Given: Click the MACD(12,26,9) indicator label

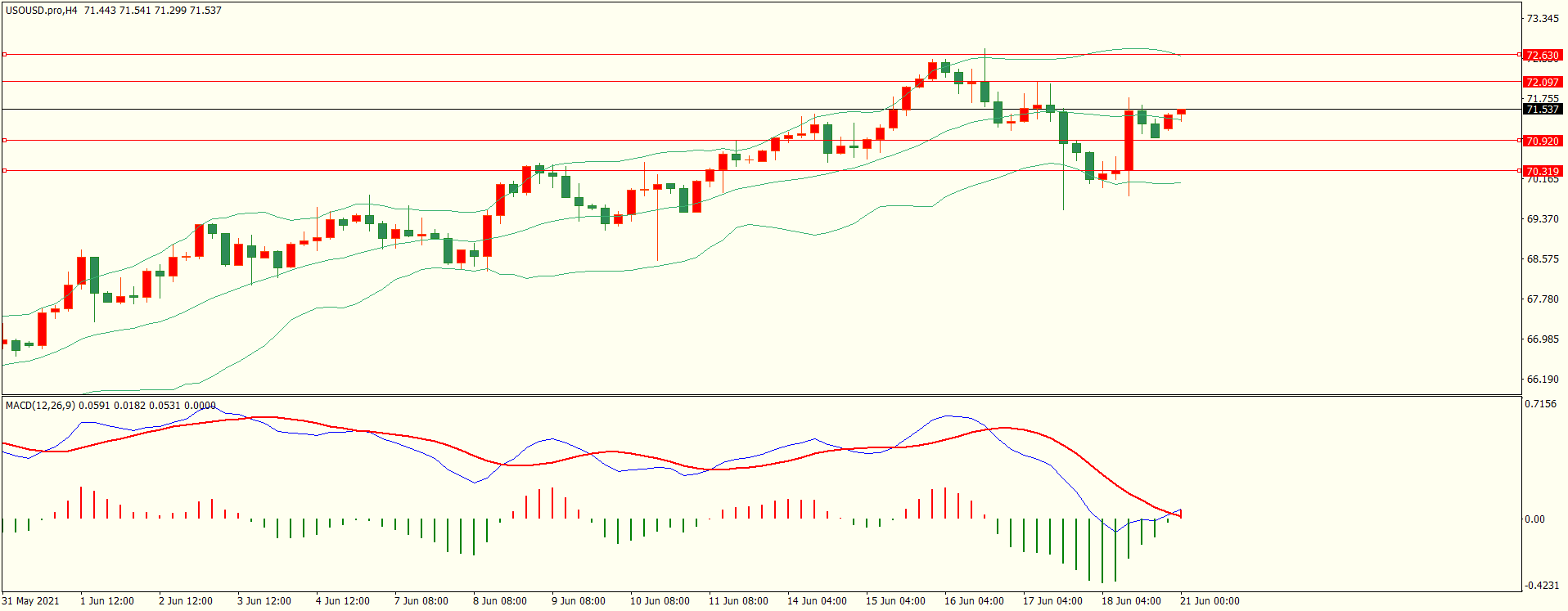Looking at the screenshot, I should [40, 405].
